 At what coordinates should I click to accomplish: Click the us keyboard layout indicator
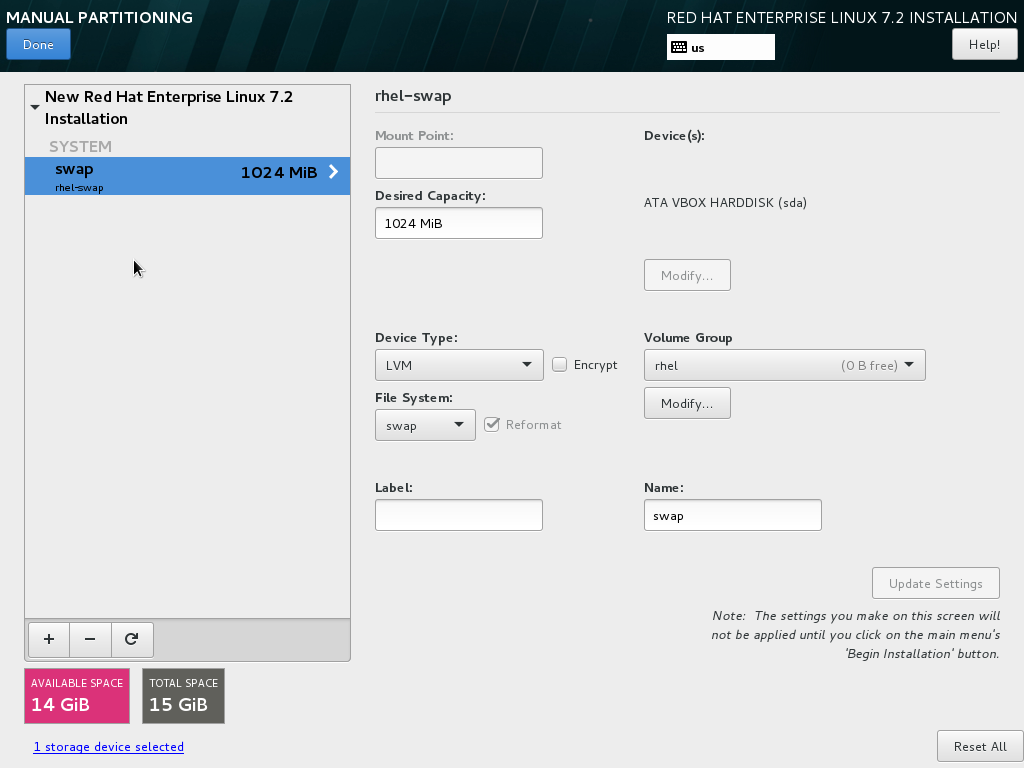click(720, 47)
